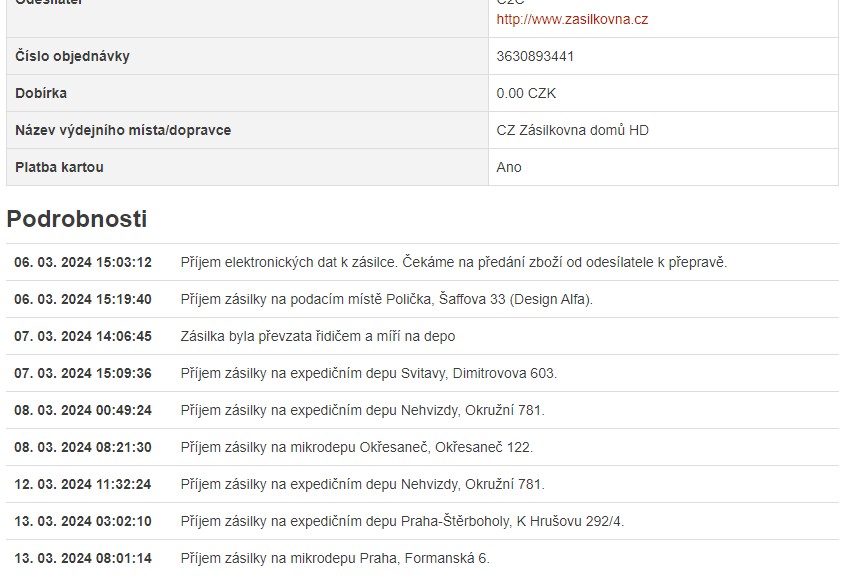
Task: Click the Praha-Štěrboholy depot entry
Action: coord(402,521)
